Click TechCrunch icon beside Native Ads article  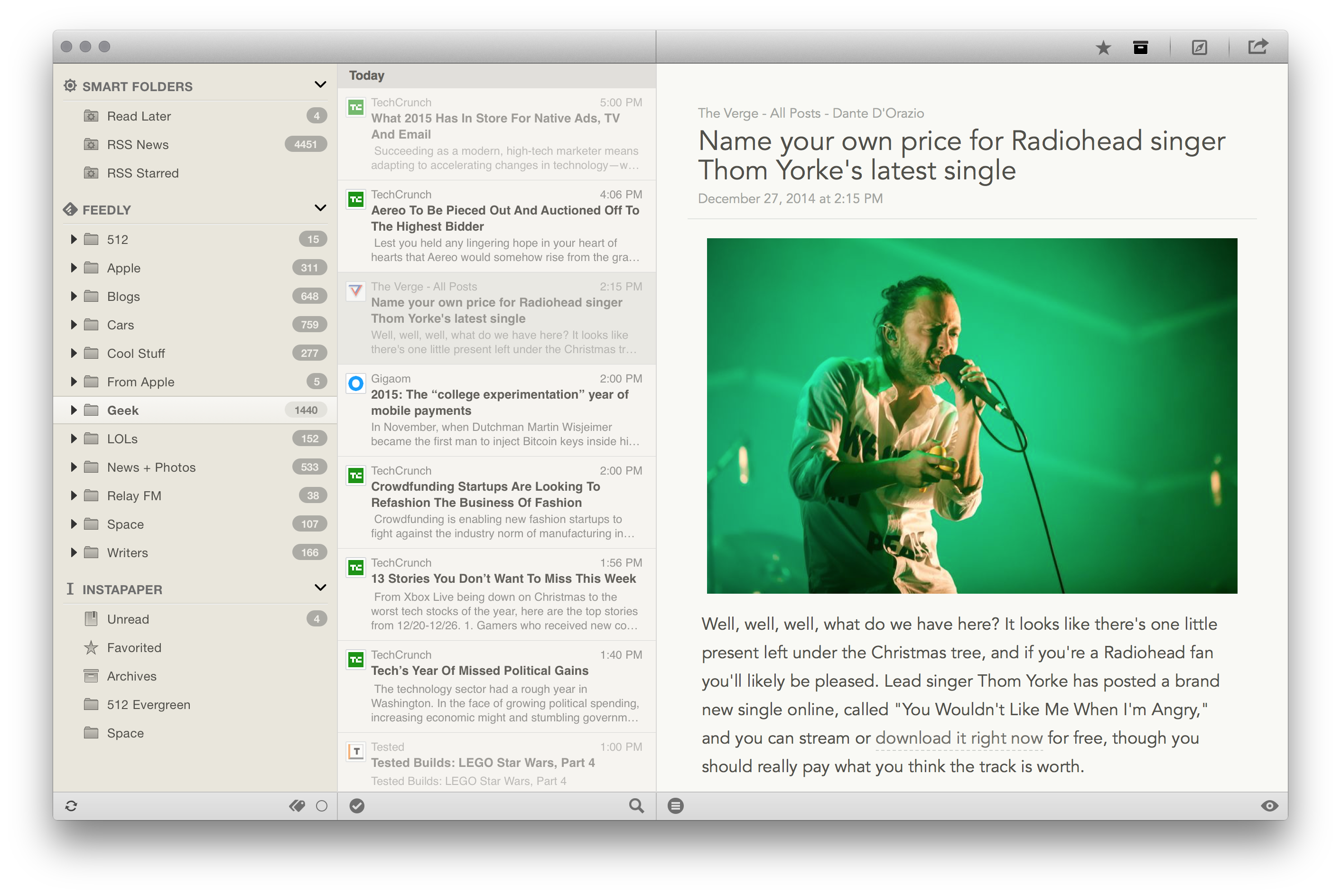coord(355,107)
